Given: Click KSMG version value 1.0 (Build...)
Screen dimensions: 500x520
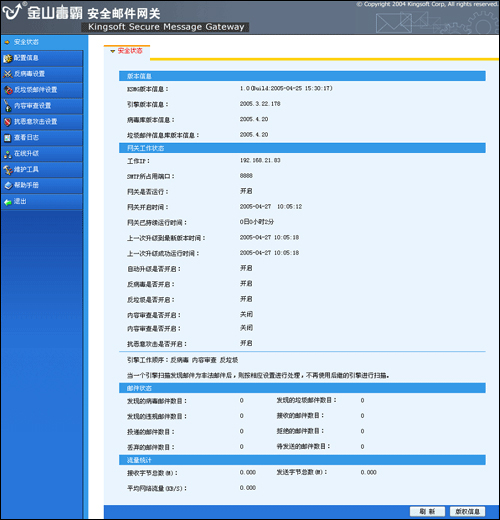Looking at the screenshot, I should pos(286,88).
